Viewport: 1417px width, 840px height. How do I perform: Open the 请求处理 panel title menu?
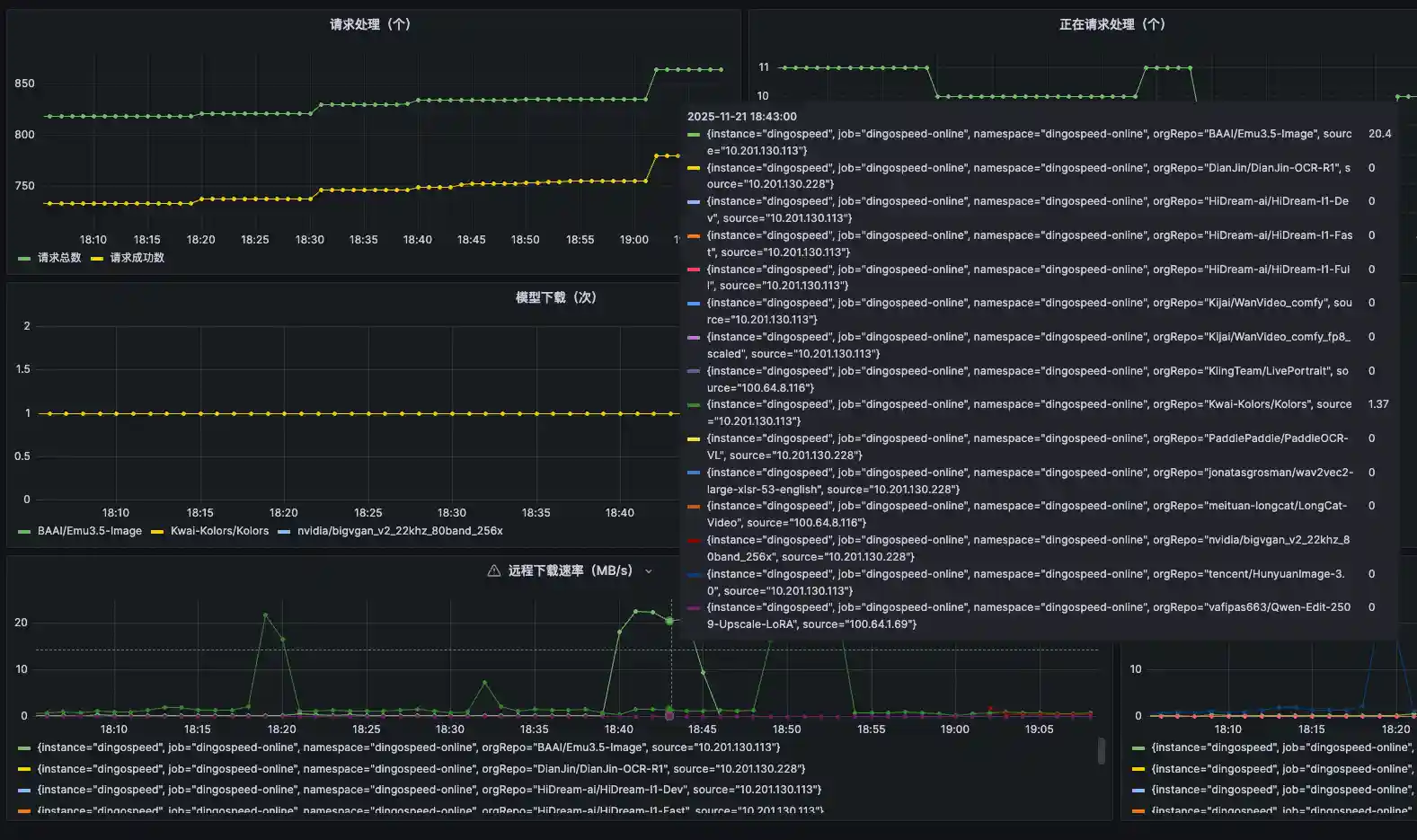coord(369,24)
